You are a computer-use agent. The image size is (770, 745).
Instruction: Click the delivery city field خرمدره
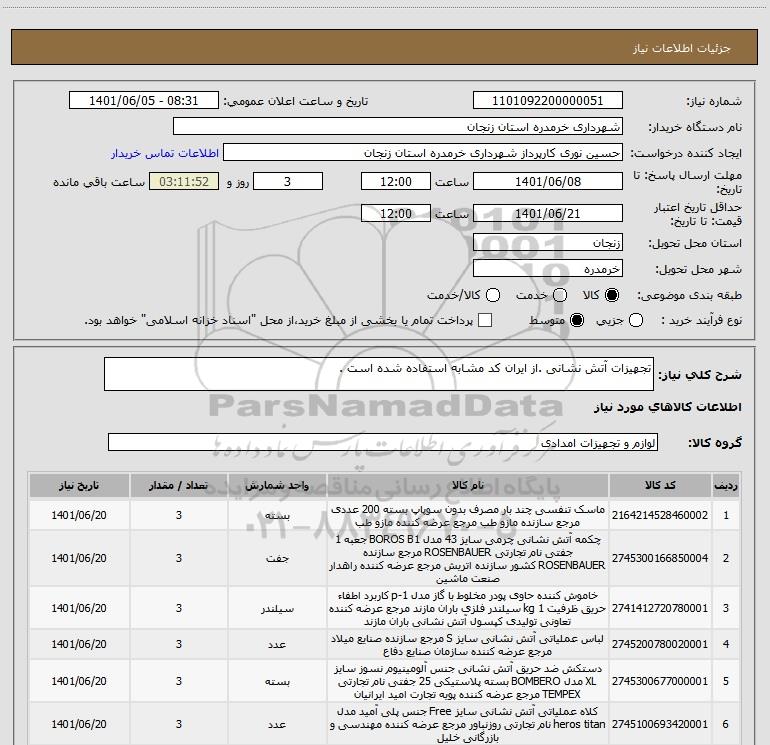click(548, 269)
